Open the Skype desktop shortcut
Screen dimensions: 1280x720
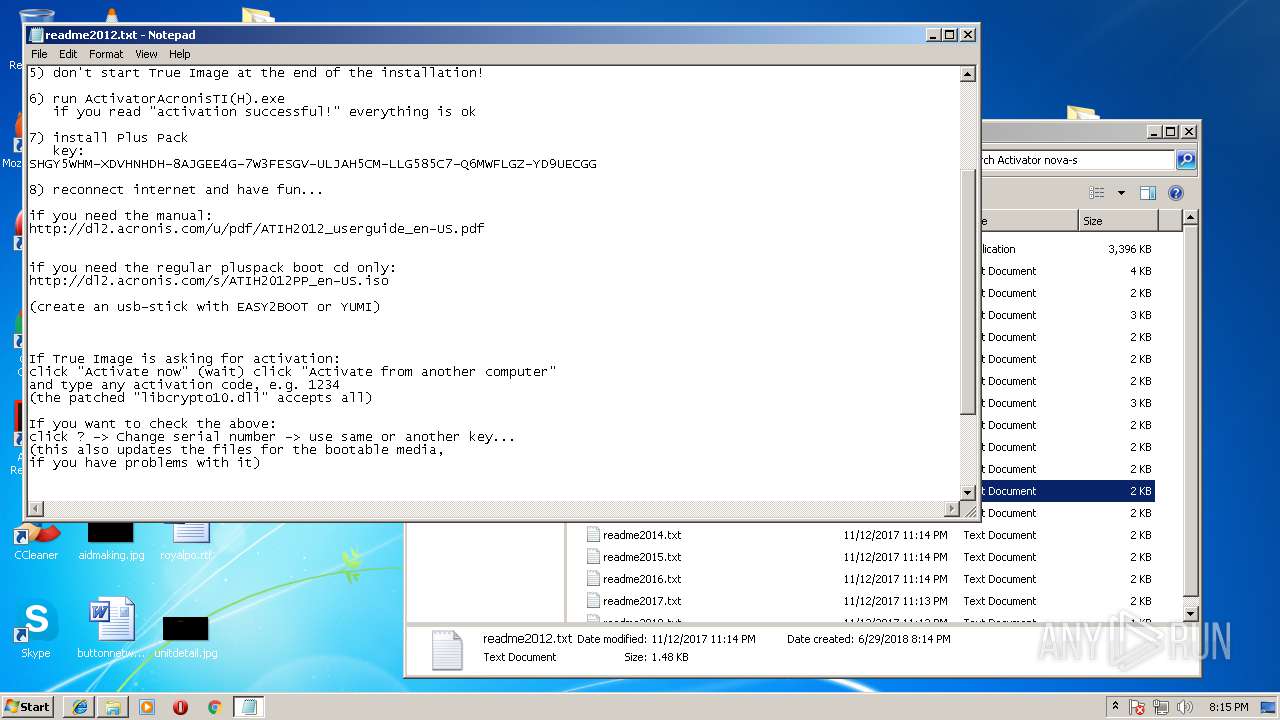tap(35, 629)
